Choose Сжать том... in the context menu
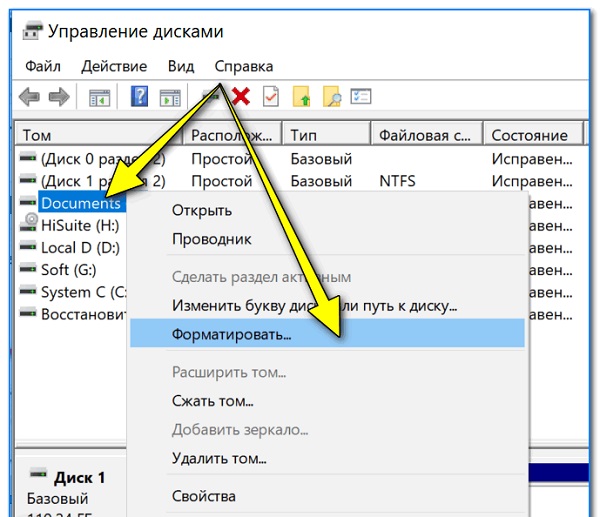 (327, 401)
